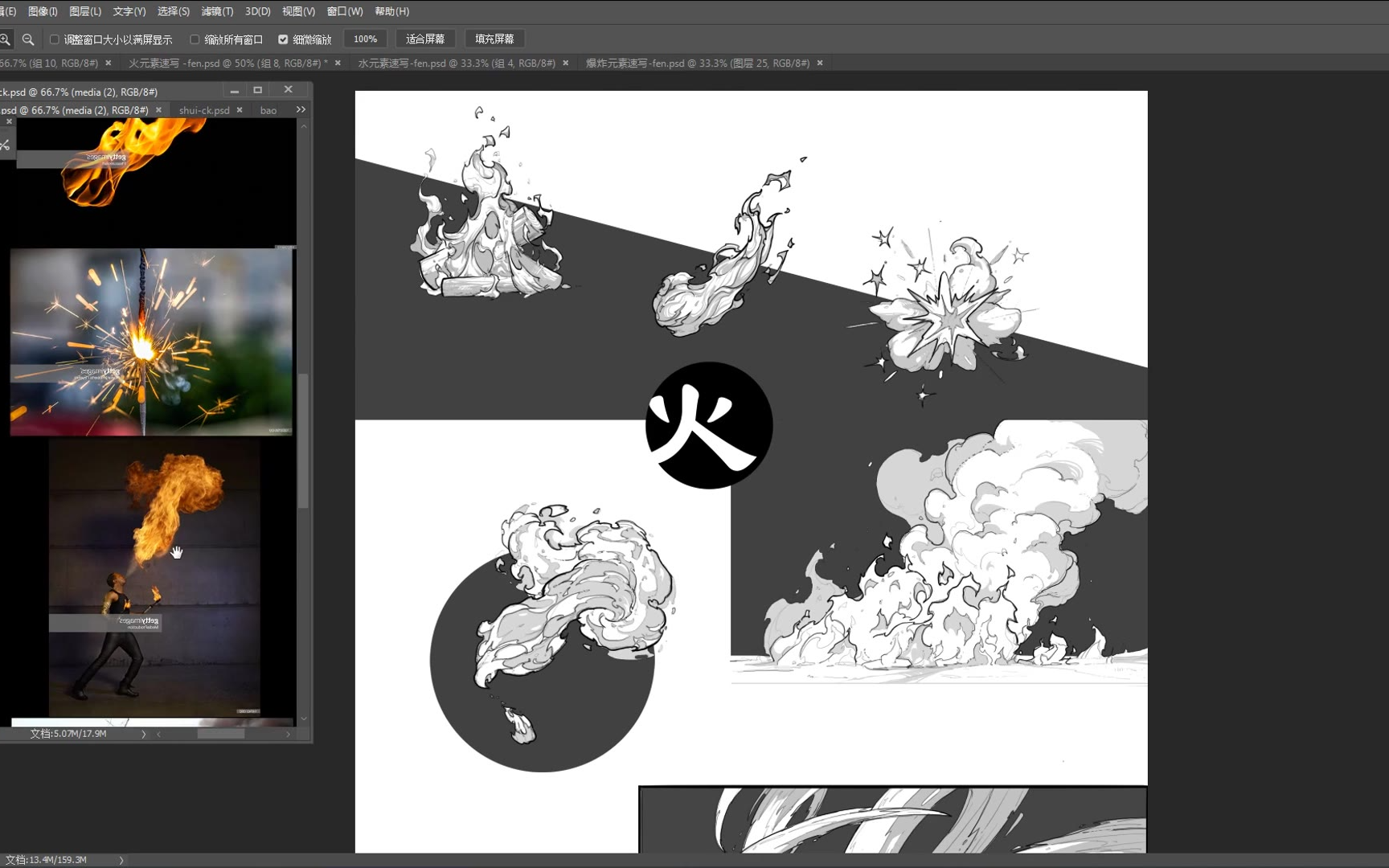This screenshot has width=1389, height=868.
Task: Close the shui-ck.psd tab in floating window
Action: tap(240, 110)
